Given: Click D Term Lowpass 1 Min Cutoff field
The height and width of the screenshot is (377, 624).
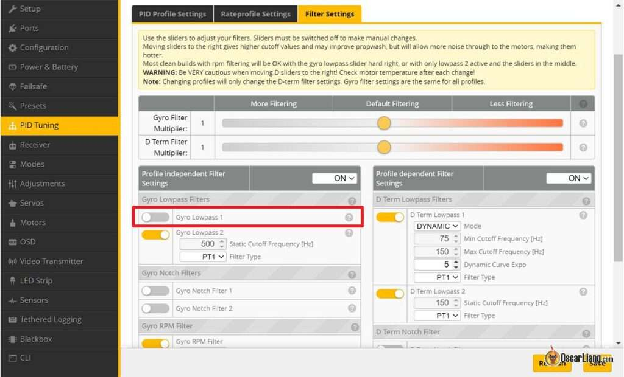Looking at the screenshot, I should click(x=437, y=239).
